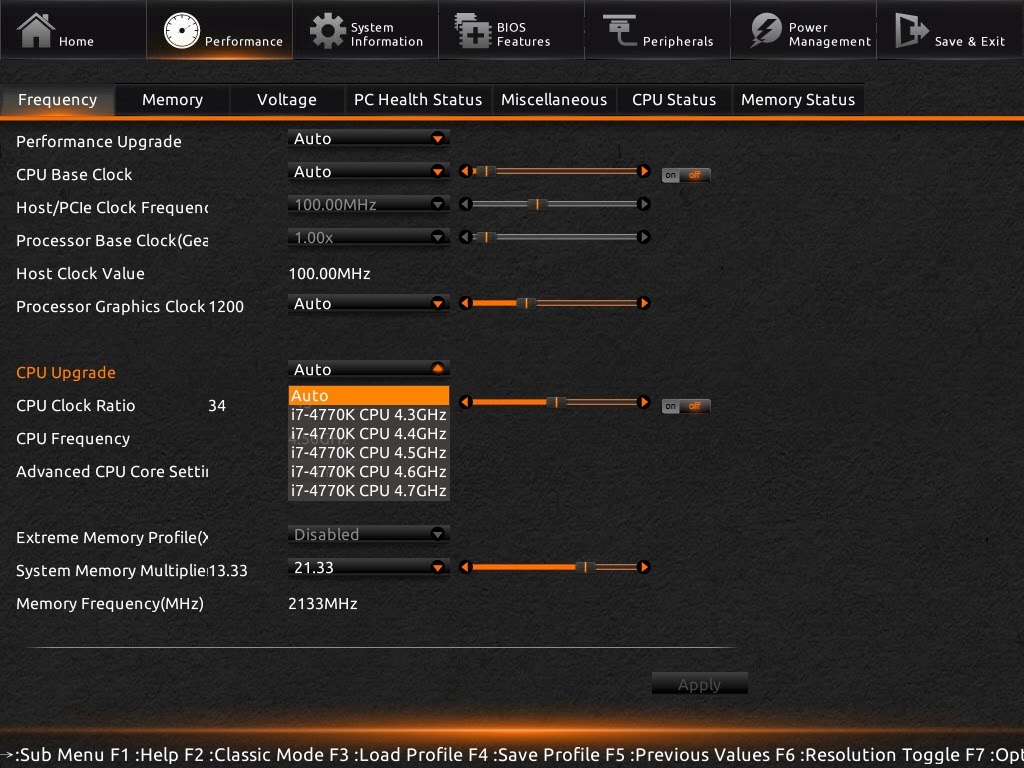Increase System Memory Multiplier with right arrow

pos(643,567)
